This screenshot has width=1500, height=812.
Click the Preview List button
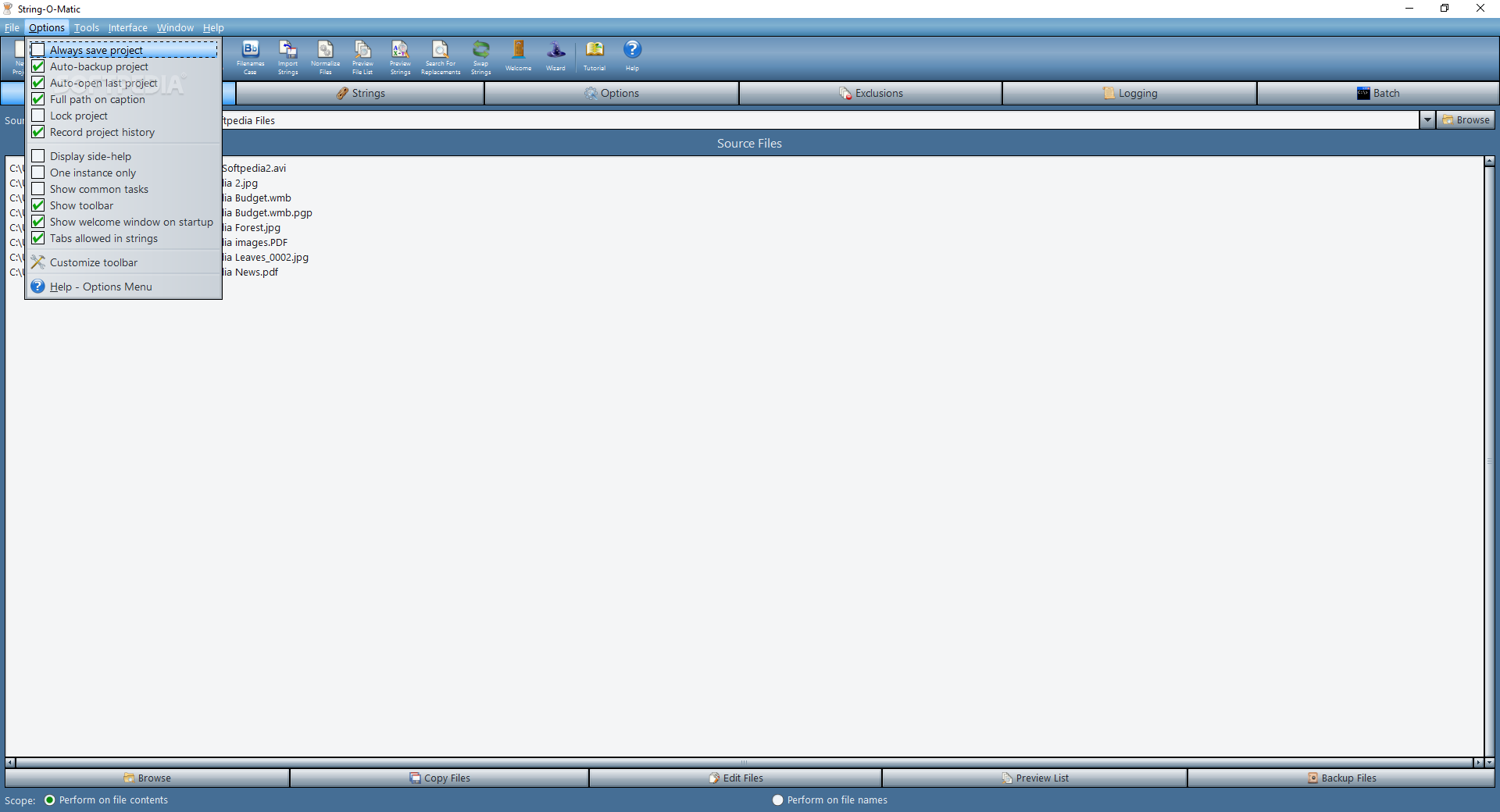pyautogui.click(x=1034, y=778)
